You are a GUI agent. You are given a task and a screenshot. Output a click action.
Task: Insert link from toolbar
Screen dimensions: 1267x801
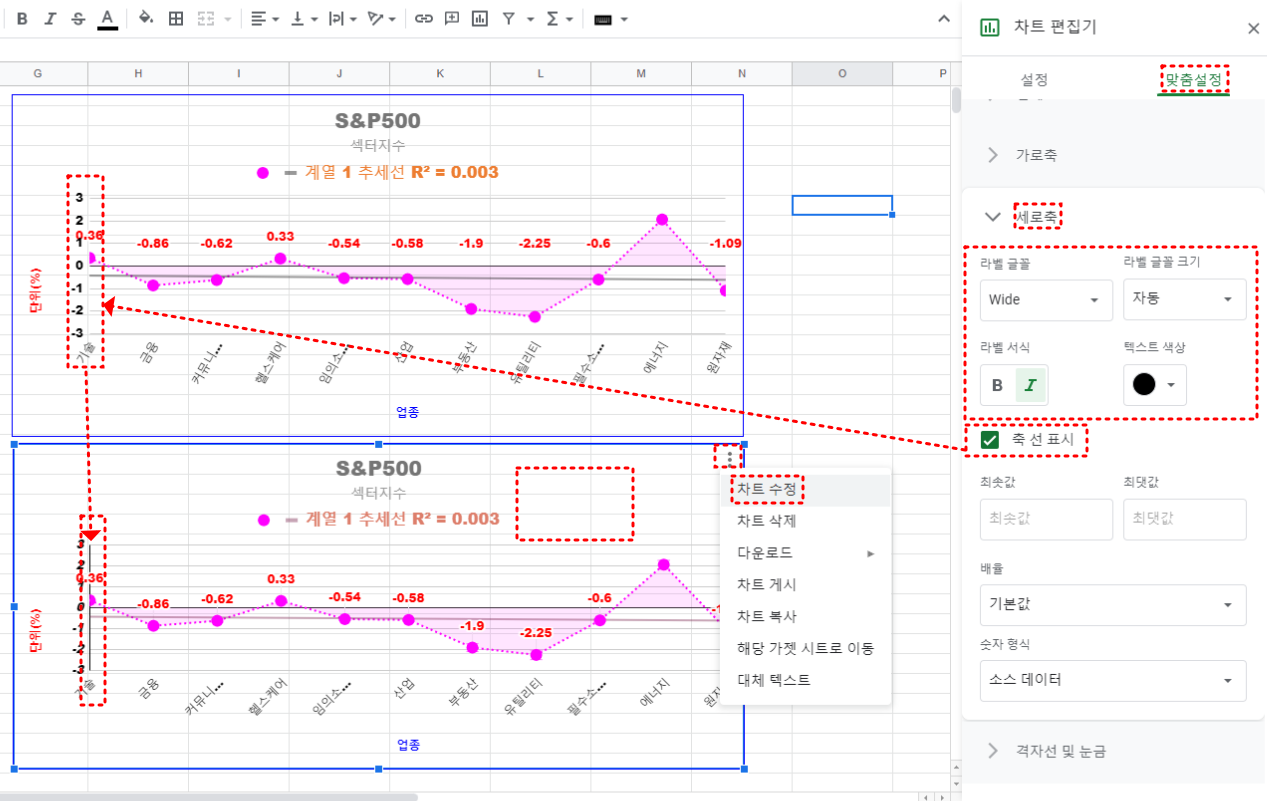tap(424, 18)
